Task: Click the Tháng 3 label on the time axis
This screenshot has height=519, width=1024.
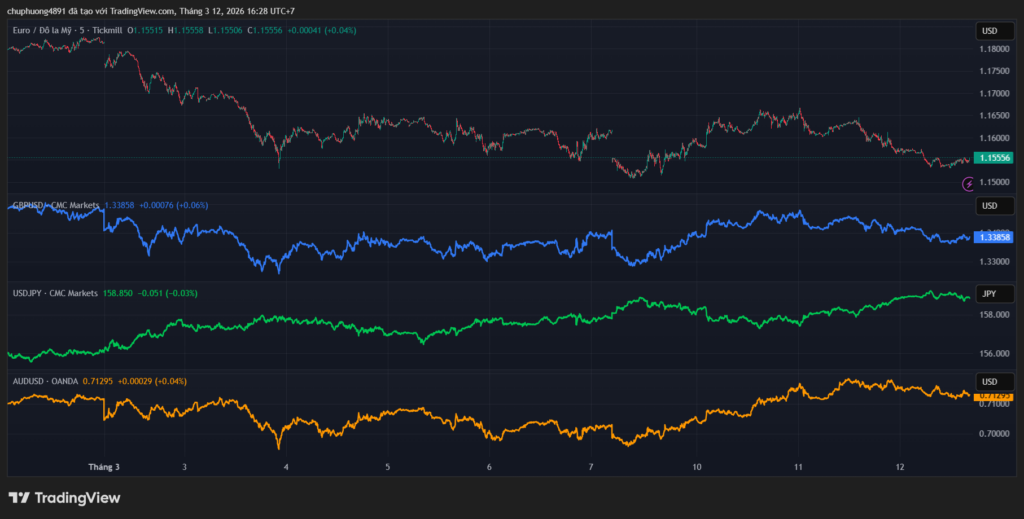Action: [104, 467]
